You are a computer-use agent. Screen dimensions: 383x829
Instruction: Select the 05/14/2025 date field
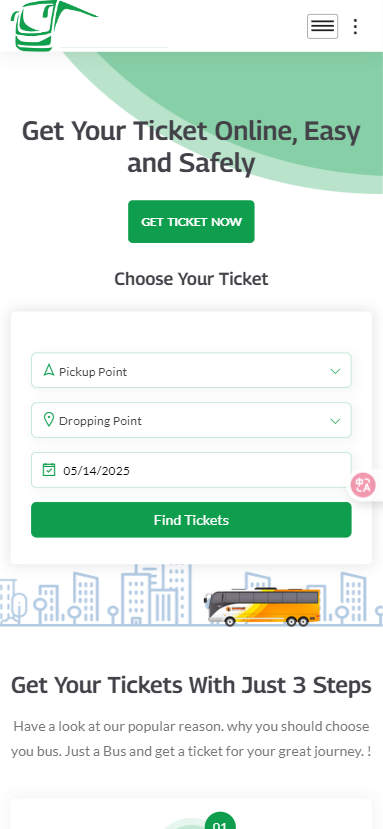(x=191, y=470)
